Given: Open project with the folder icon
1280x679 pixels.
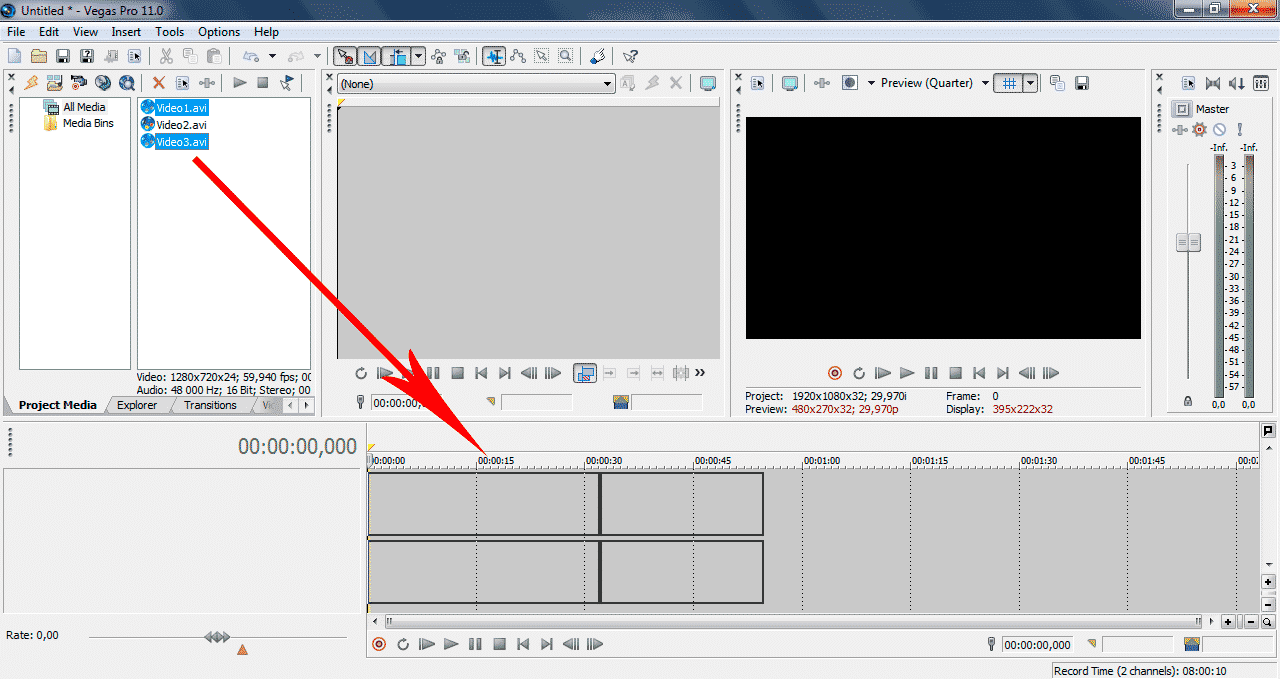Looking at the screenshot, I should (x=39, y=56).
